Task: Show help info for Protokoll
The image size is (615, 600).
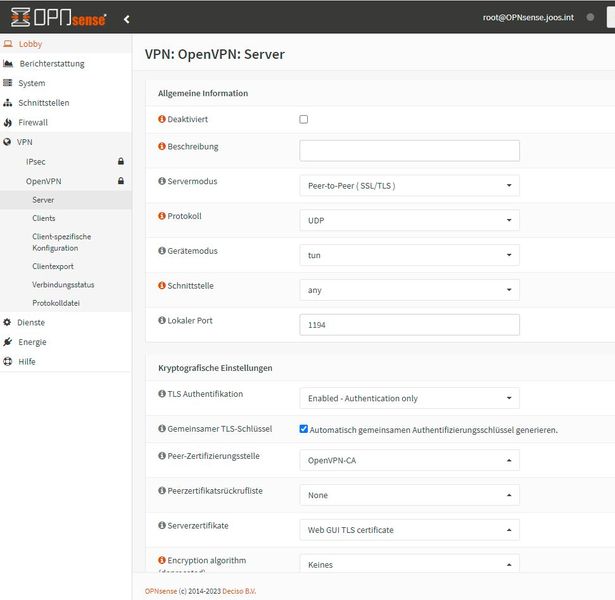Action: [x=162, y=216]
